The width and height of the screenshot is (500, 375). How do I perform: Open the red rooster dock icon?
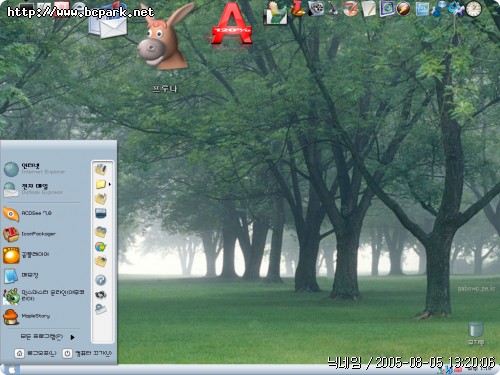coord(298,8)
